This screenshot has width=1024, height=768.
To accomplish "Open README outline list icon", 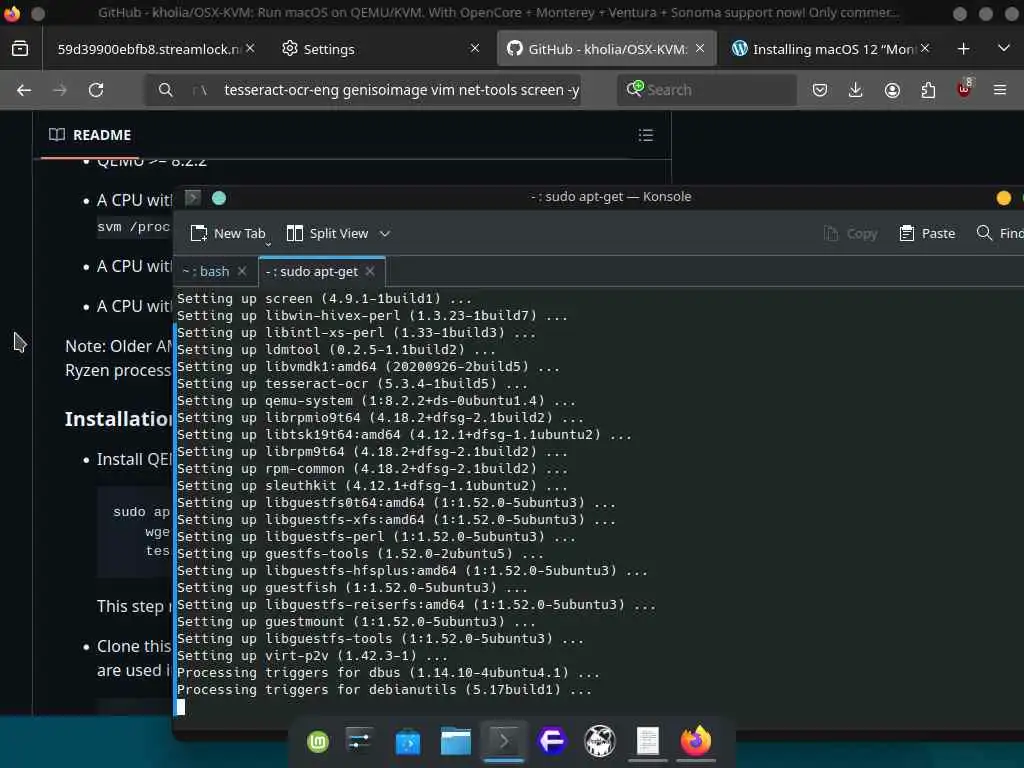I will [x=645, y=135].
